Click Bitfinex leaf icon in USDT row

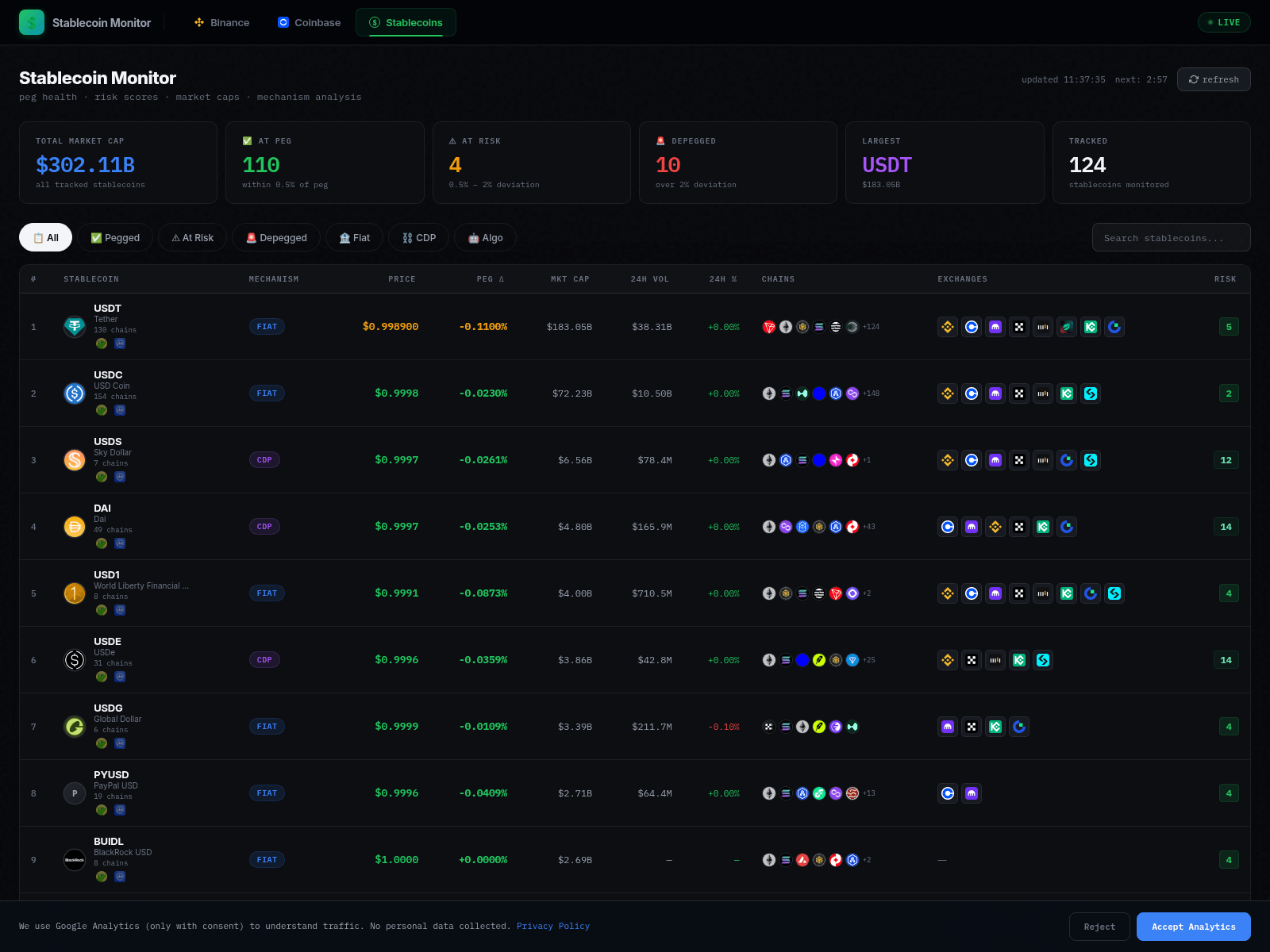click(x=1067, y=327)
